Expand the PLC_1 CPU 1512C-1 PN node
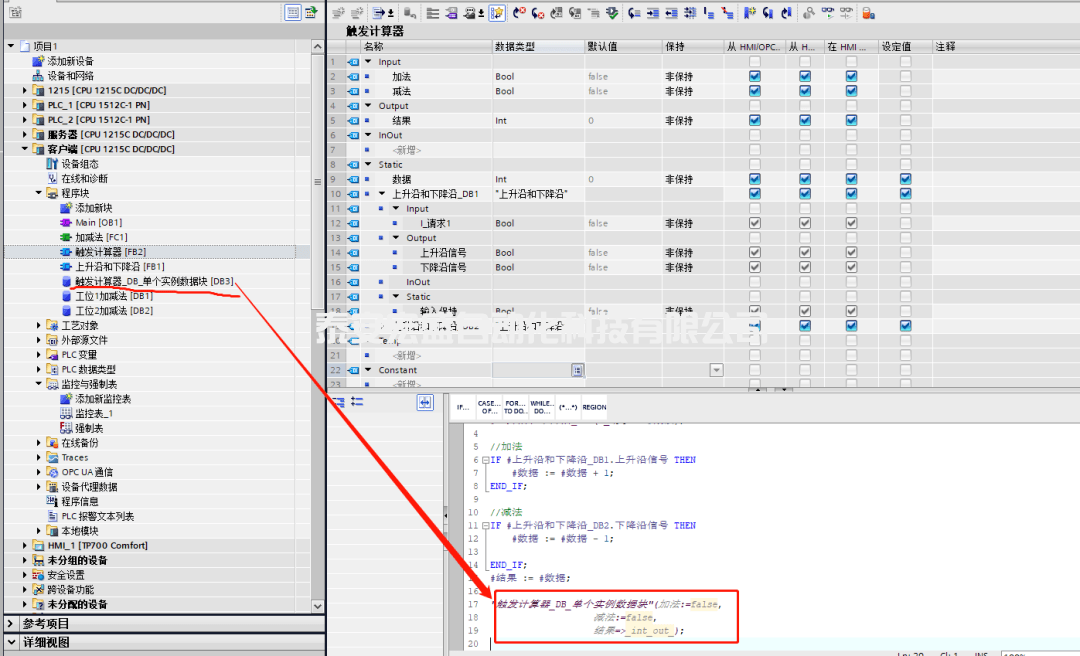This screenshot has height=656, width=1080. (x=26, y=105)
